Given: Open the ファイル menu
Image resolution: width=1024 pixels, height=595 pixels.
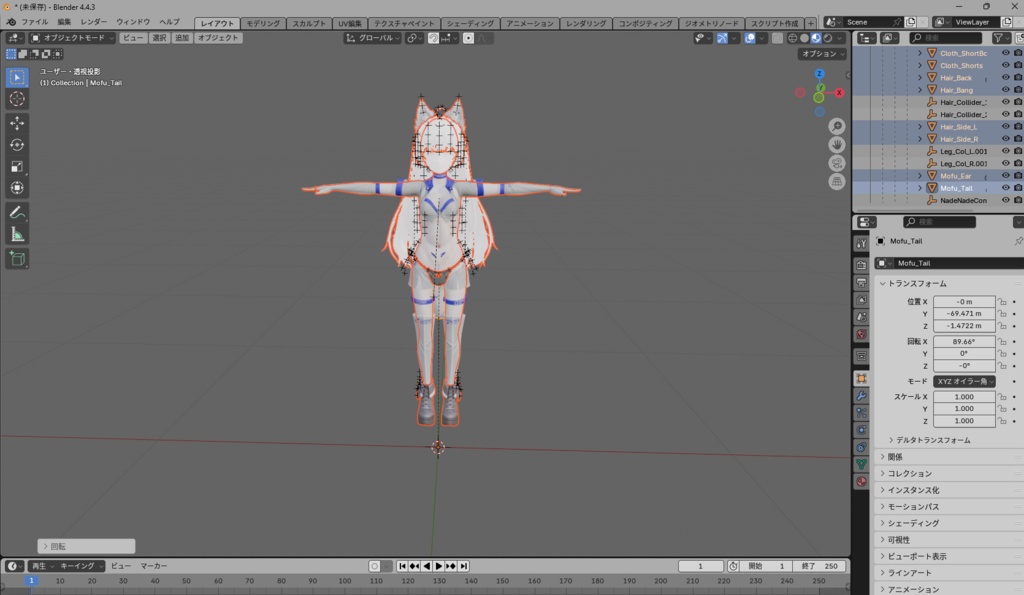Looking at the screenshot, I should [35, 22].
